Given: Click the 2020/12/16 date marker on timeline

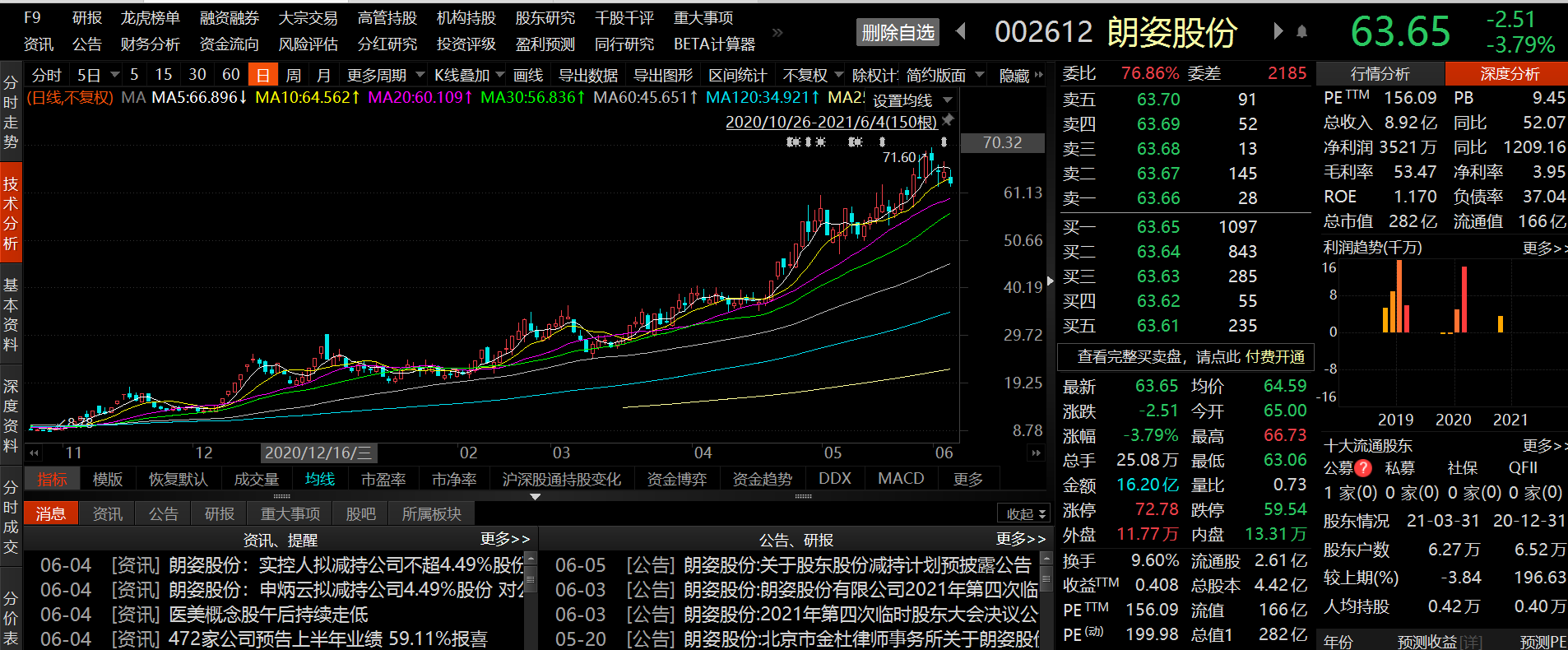Looking at the screenshot, I should pos(319,453).
